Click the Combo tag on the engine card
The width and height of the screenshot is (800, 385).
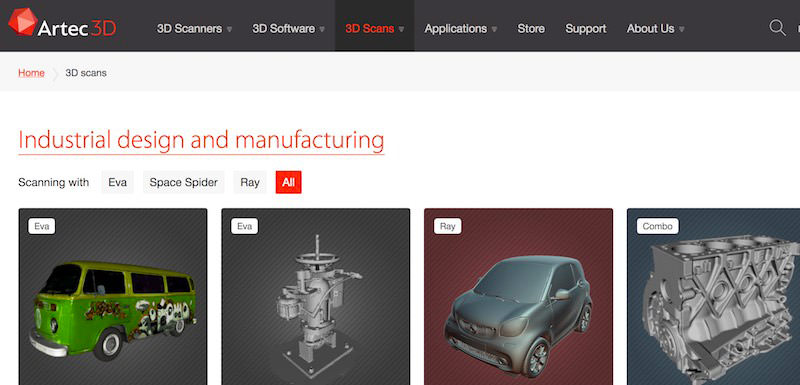[658, 226]
